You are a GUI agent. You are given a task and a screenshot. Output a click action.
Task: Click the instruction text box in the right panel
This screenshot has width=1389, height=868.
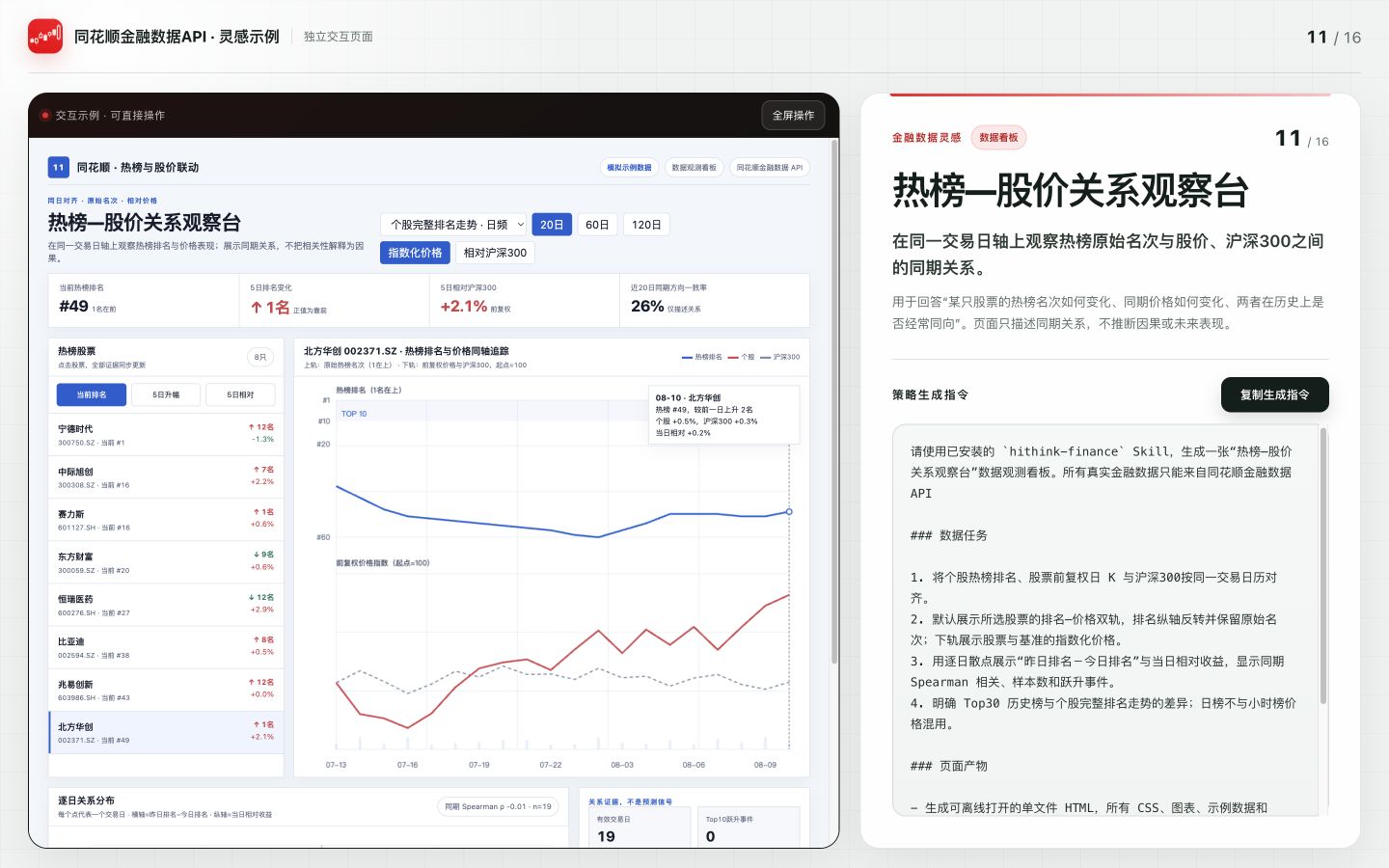click(1110, 619)
